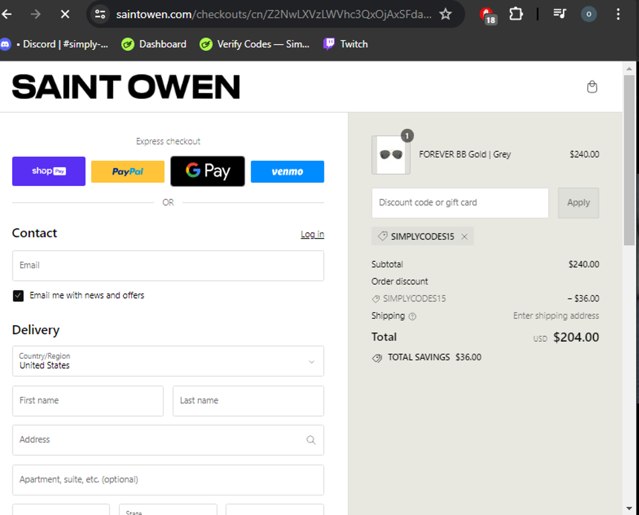Screen dimensions: 639x515
Task: Click the Subtotal $240.00 value
Action: [584, 264]
